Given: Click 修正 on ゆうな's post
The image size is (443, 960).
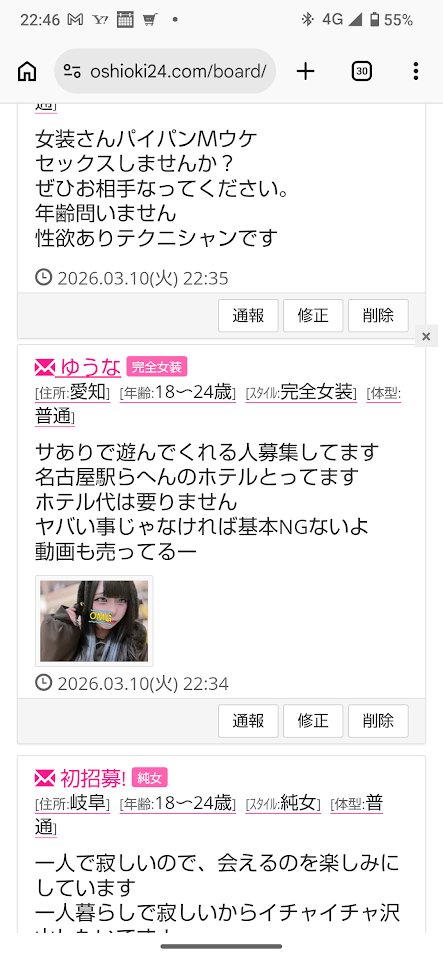Looking at the screenshot, I should coord(313,721).
